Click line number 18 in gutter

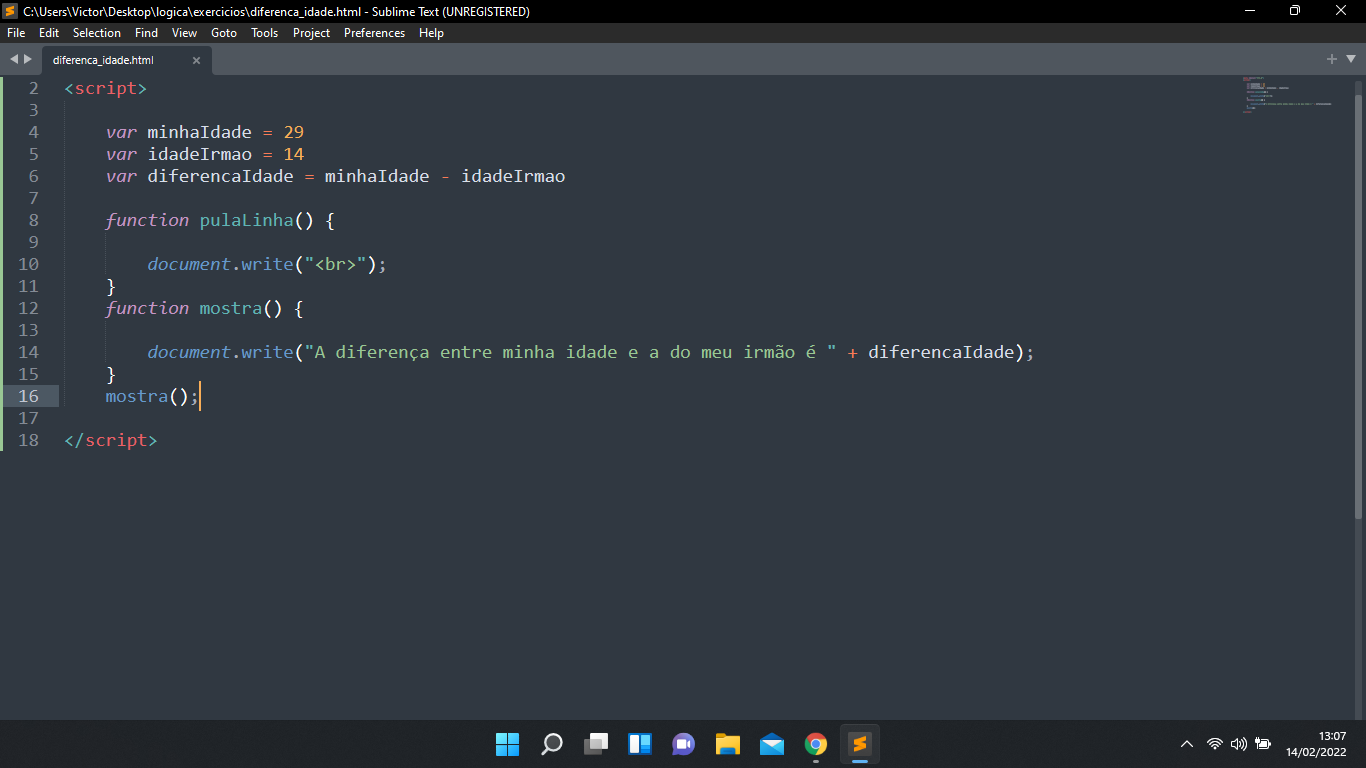pyautogui.click(x=28, y=440)
